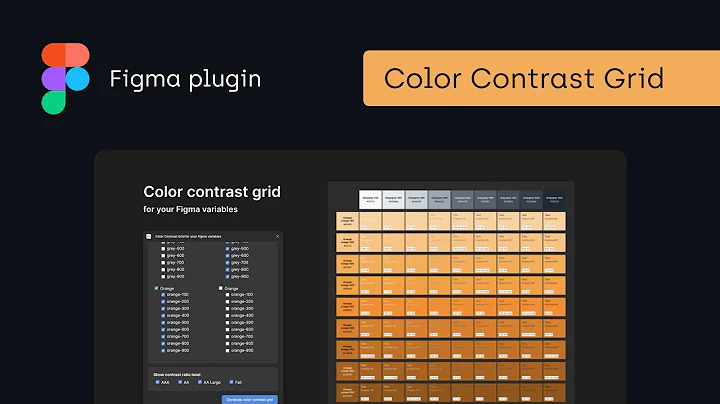Screen dimensions: 720x404
Task: Click the 'Color contrast grid' heading
Action: 212,191
